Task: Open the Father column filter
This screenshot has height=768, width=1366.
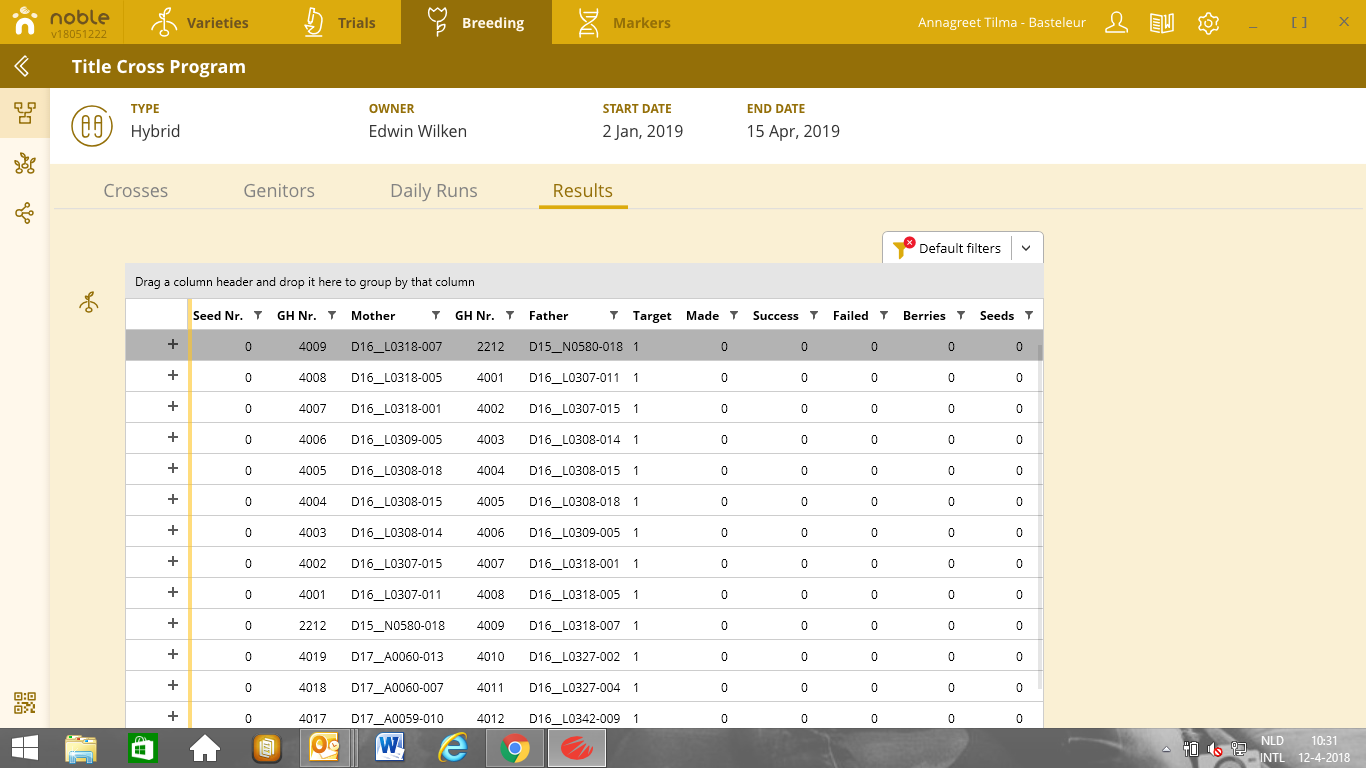Action: [x=614, y=316]
